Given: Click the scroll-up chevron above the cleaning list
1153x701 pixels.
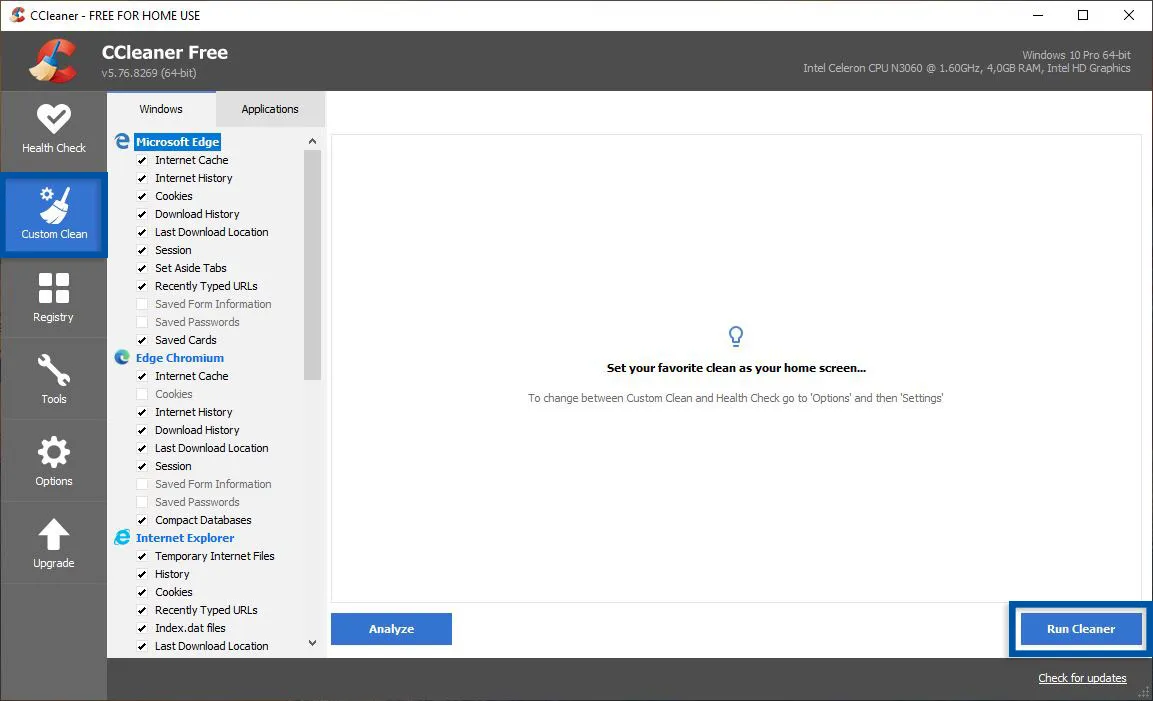Looking at the screenshot, I should [x=312, y=140].
